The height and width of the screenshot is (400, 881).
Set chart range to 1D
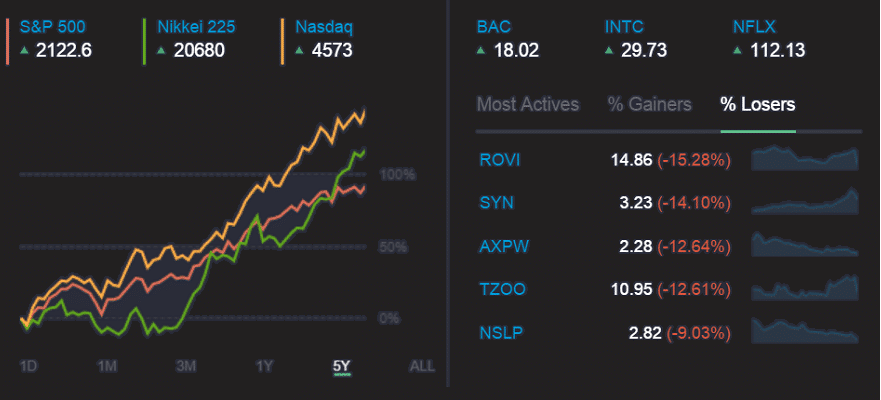(29, 366)
